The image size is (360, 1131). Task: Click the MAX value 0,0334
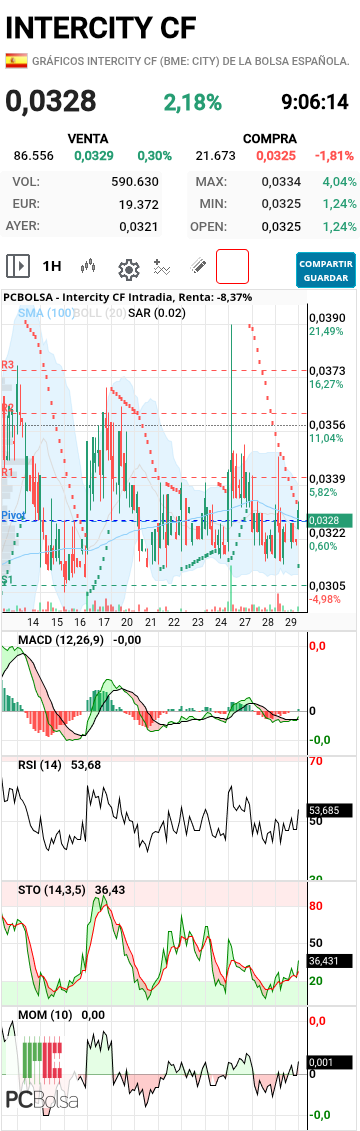[x=281, y=182]
